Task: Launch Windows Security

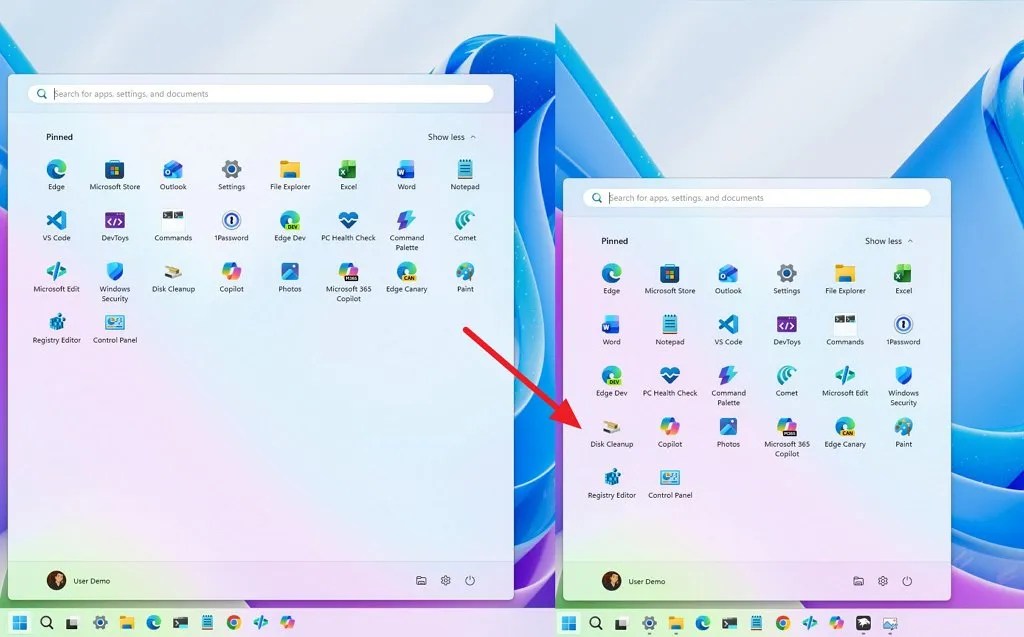Action: 114,273
